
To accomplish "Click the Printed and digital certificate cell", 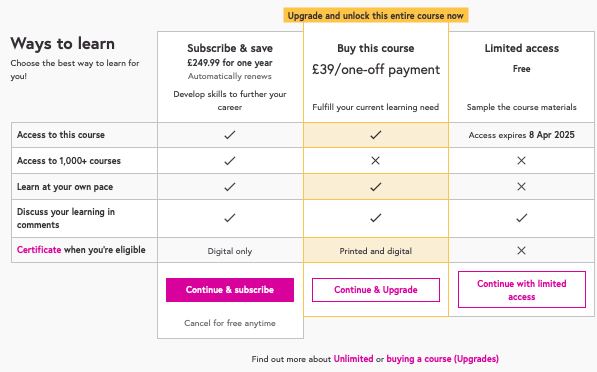I will [x=376, y=251].
